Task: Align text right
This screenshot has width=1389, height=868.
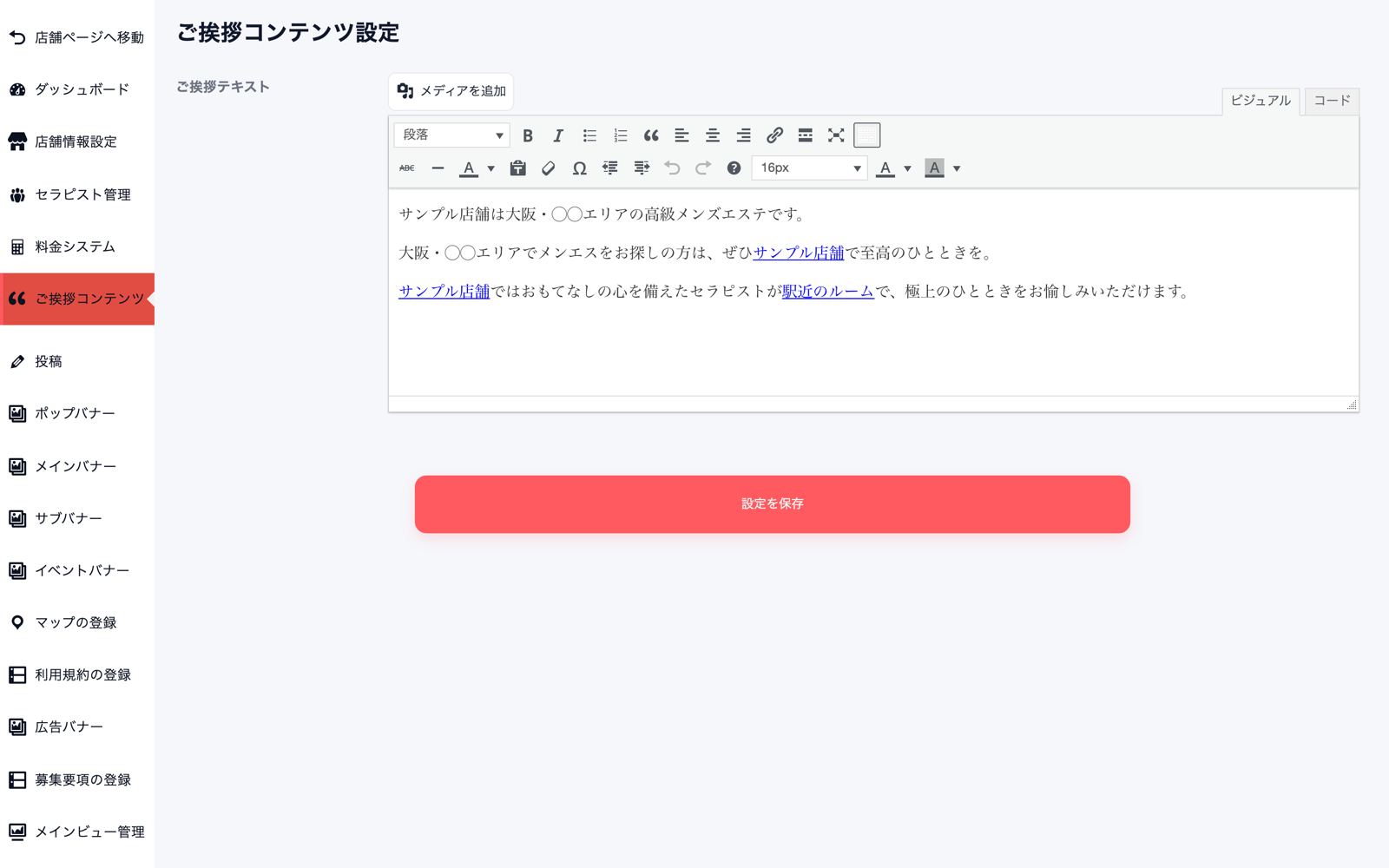Action: pos(743,135)
